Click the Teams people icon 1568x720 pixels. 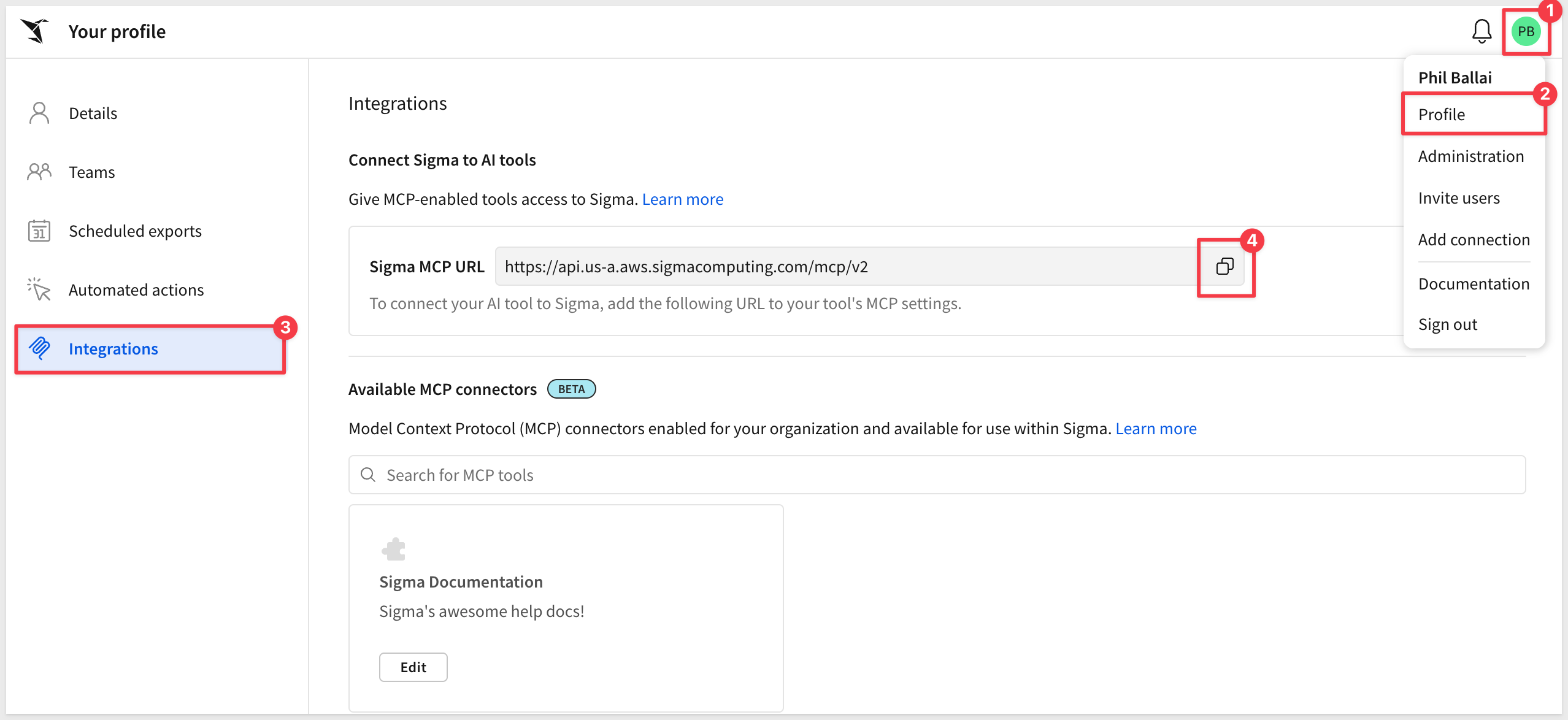pyautogui.click(x=39, y=172)
